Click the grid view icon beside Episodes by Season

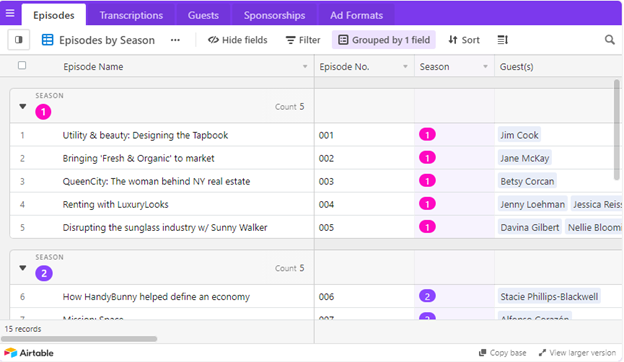click(47, 40)
